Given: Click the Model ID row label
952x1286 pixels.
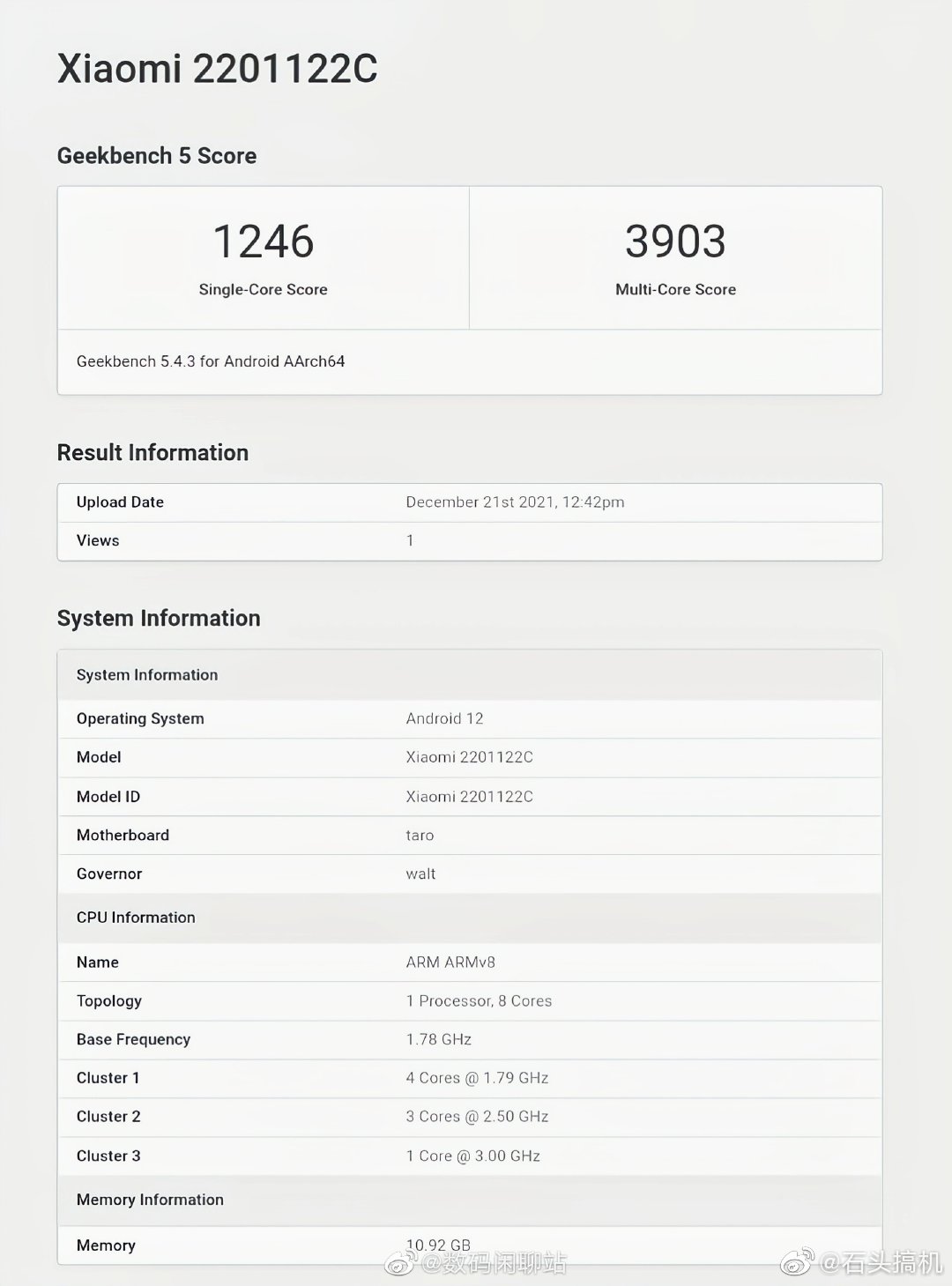Looking at the screenshot, I should [108, 797].
